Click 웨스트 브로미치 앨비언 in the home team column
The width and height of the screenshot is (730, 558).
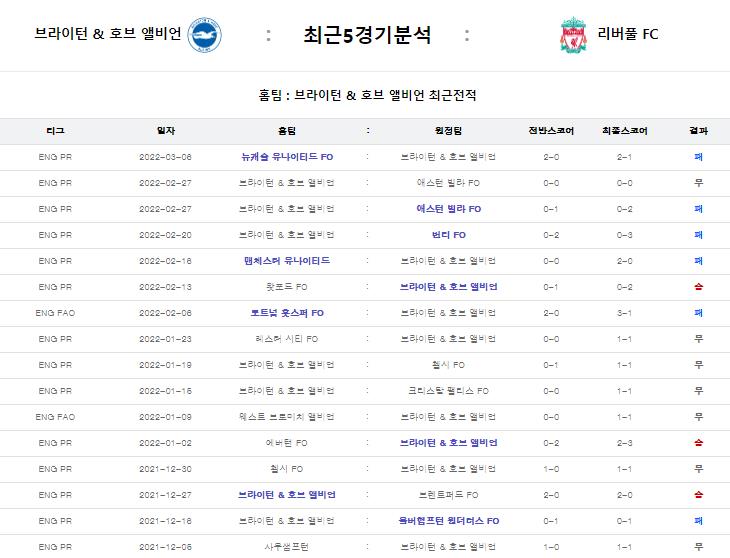286,417
